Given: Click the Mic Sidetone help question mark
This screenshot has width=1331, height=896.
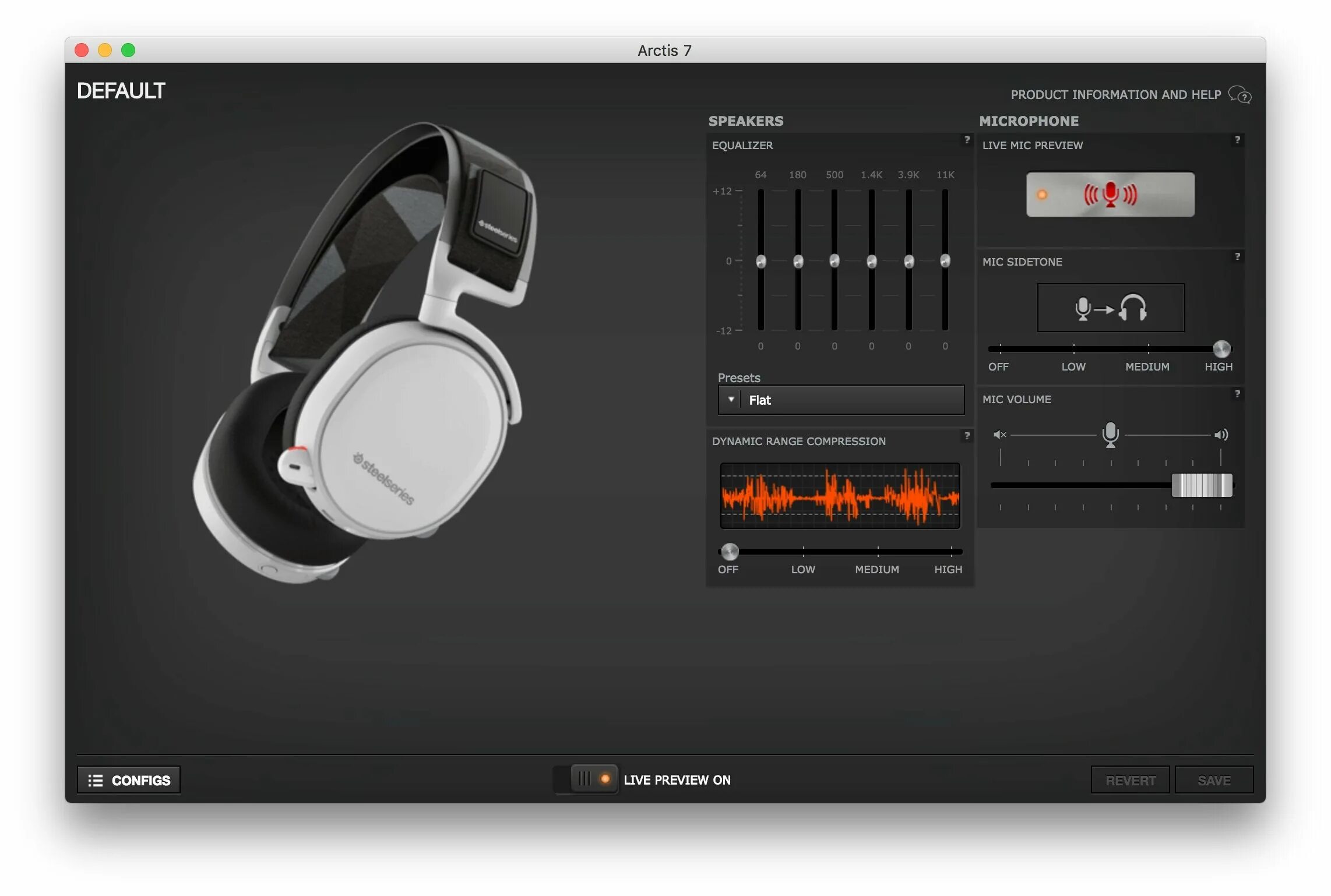Looking at the screenshot, I should pyautogui.click(x=1237, y=256).
